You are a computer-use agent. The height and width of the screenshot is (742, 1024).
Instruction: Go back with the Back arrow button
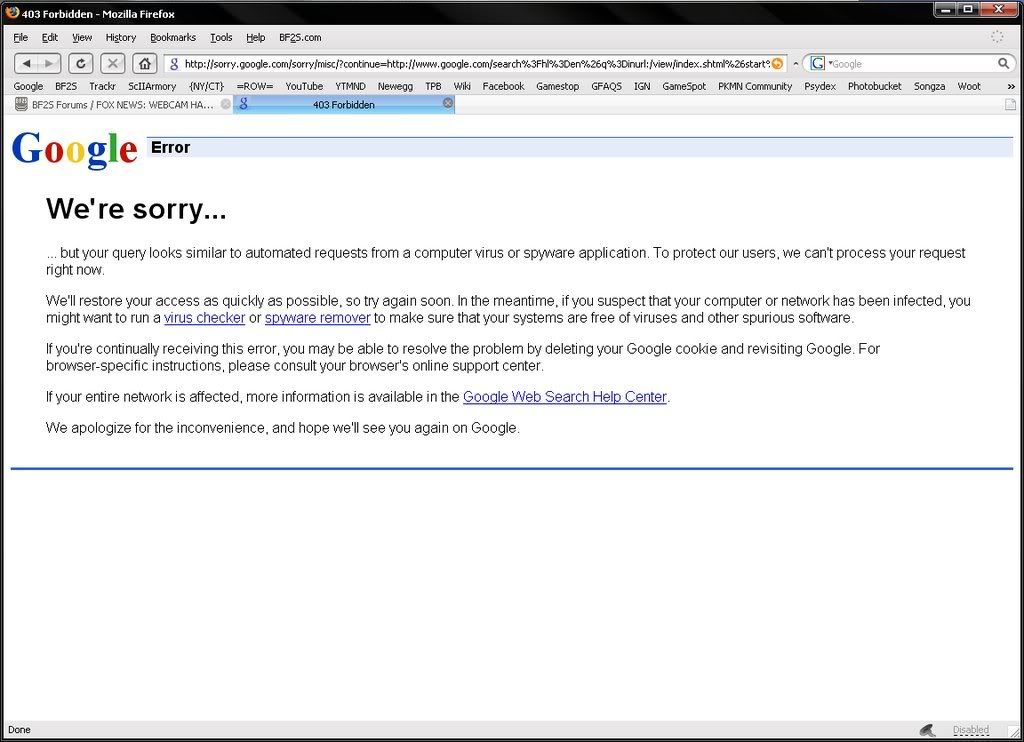click(26, 63)
